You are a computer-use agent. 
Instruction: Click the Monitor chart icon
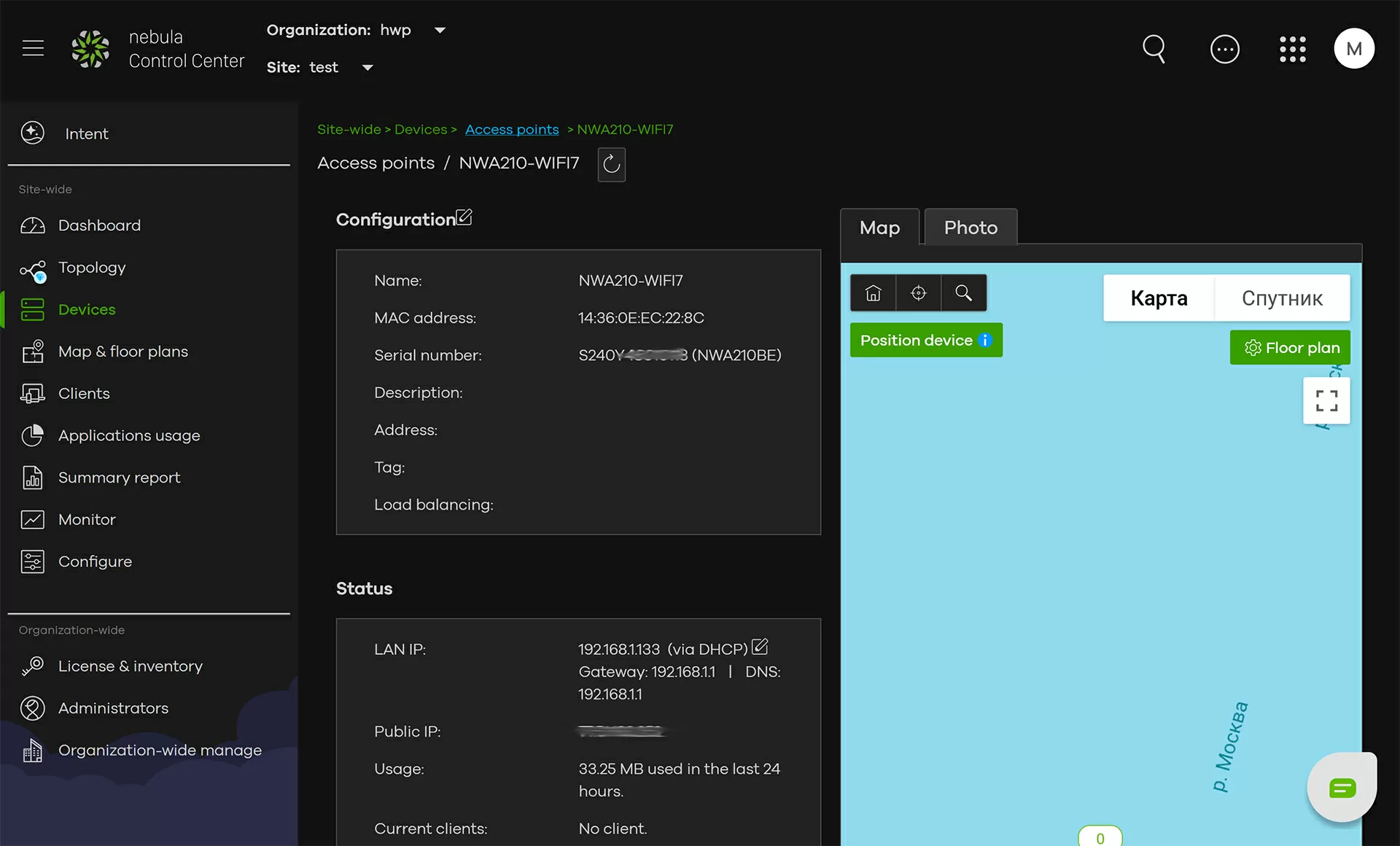(x=33, y=519)
